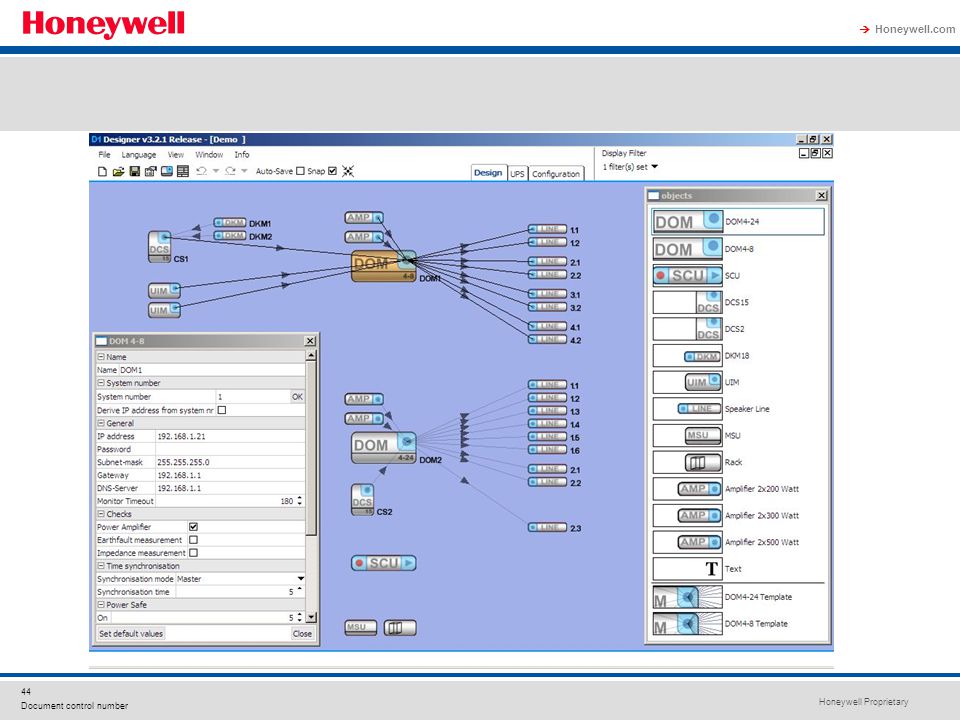This screenshot has height=720, width=960.
Task: Click the Monitor Timeout stepper arrows
Action: (x=299, y=501)
